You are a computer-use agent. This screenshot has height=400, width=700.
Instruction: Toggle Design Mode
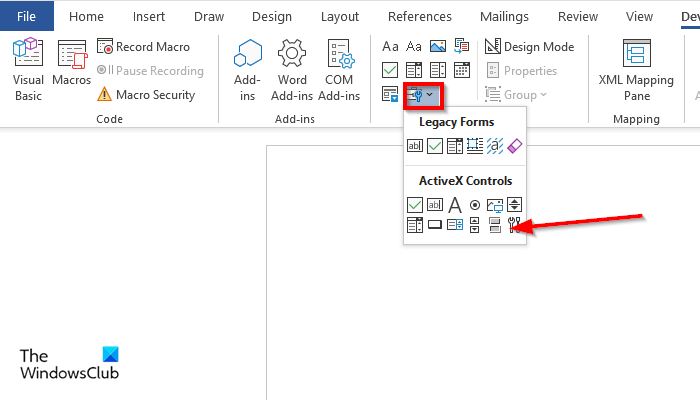[529, 46]
